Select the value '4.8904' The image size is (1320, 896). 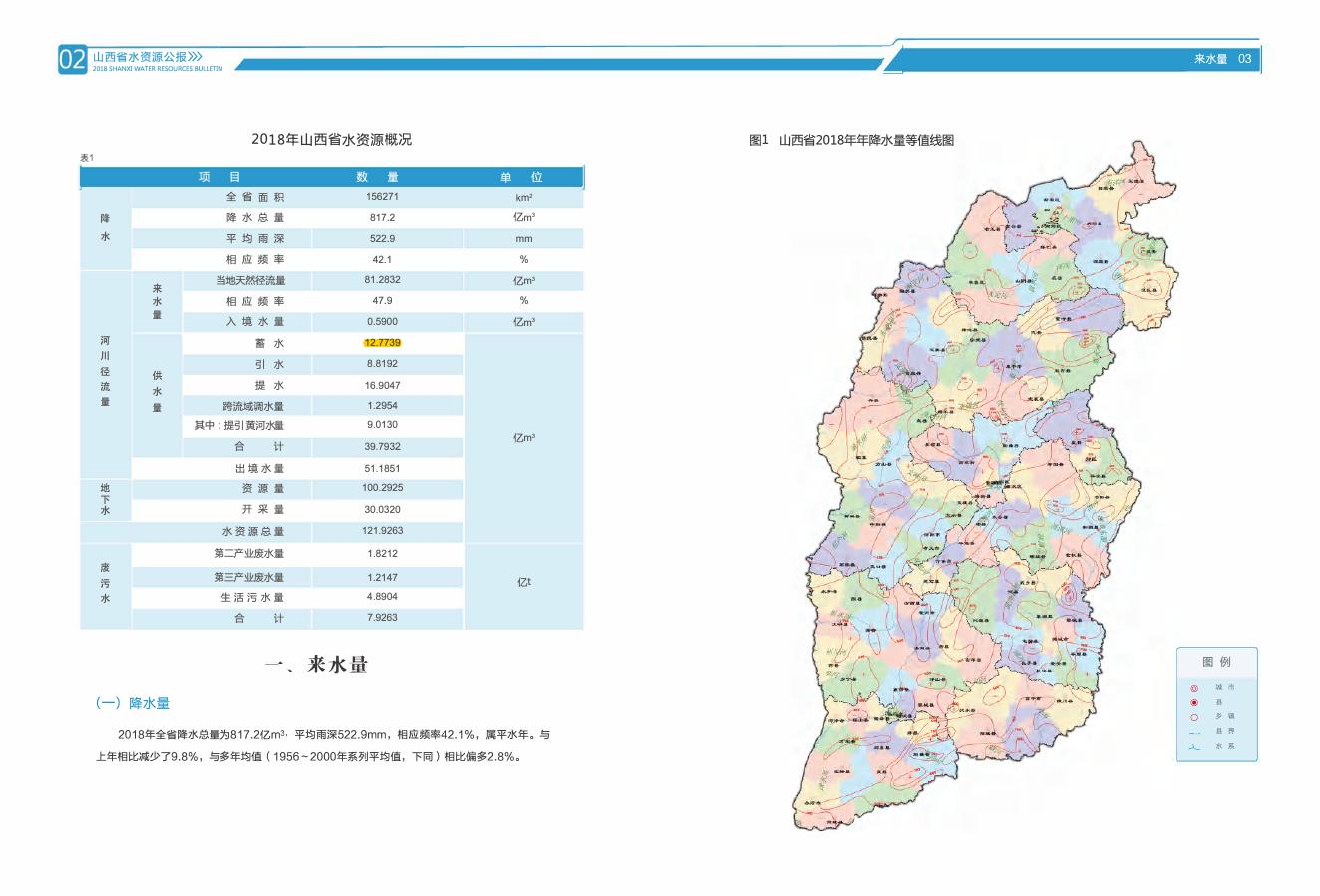click(x=382, y=597)
